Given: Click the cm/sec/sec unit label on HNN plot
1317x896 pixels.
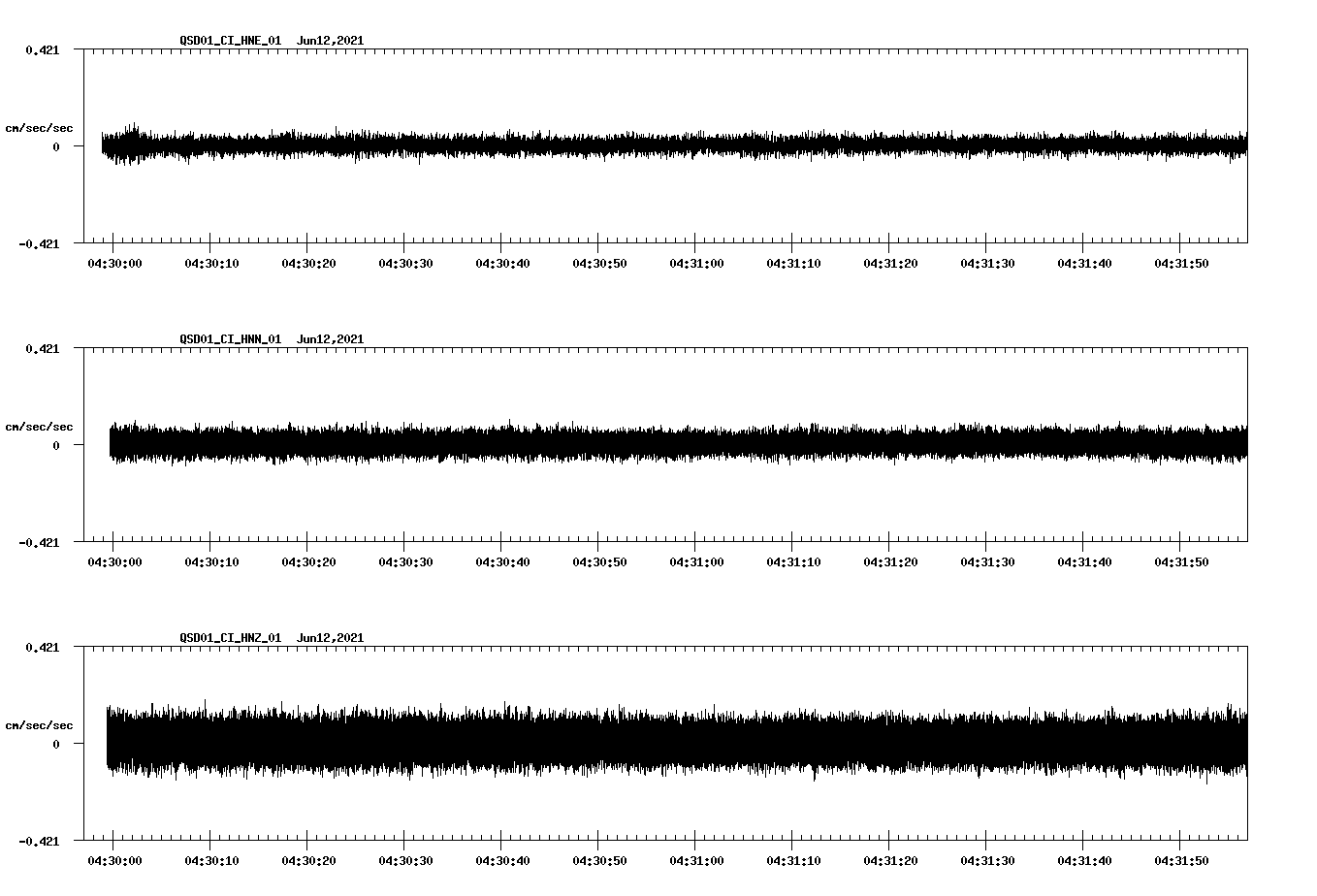Looking at the screenshot, I should (39, 427).
